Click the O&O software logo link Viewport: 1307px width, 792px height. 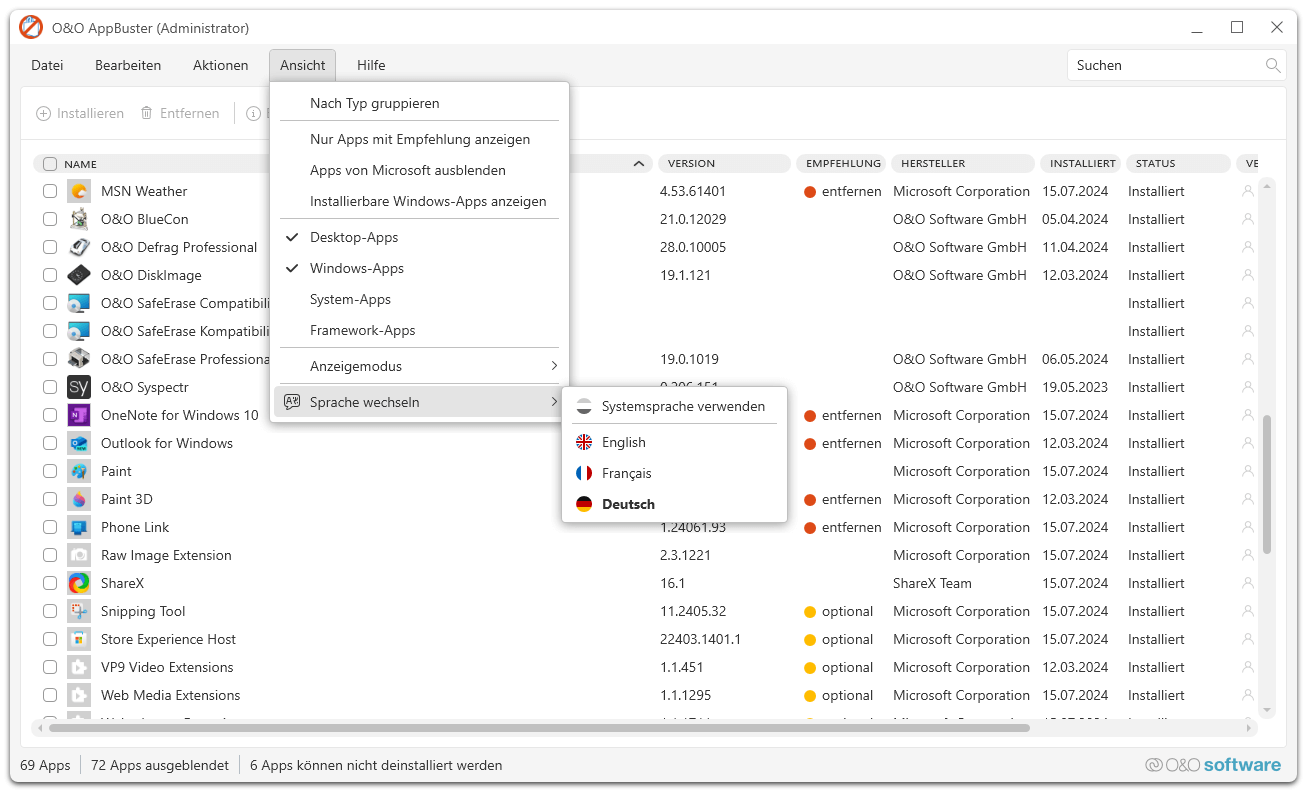(x=1213, y=765)
